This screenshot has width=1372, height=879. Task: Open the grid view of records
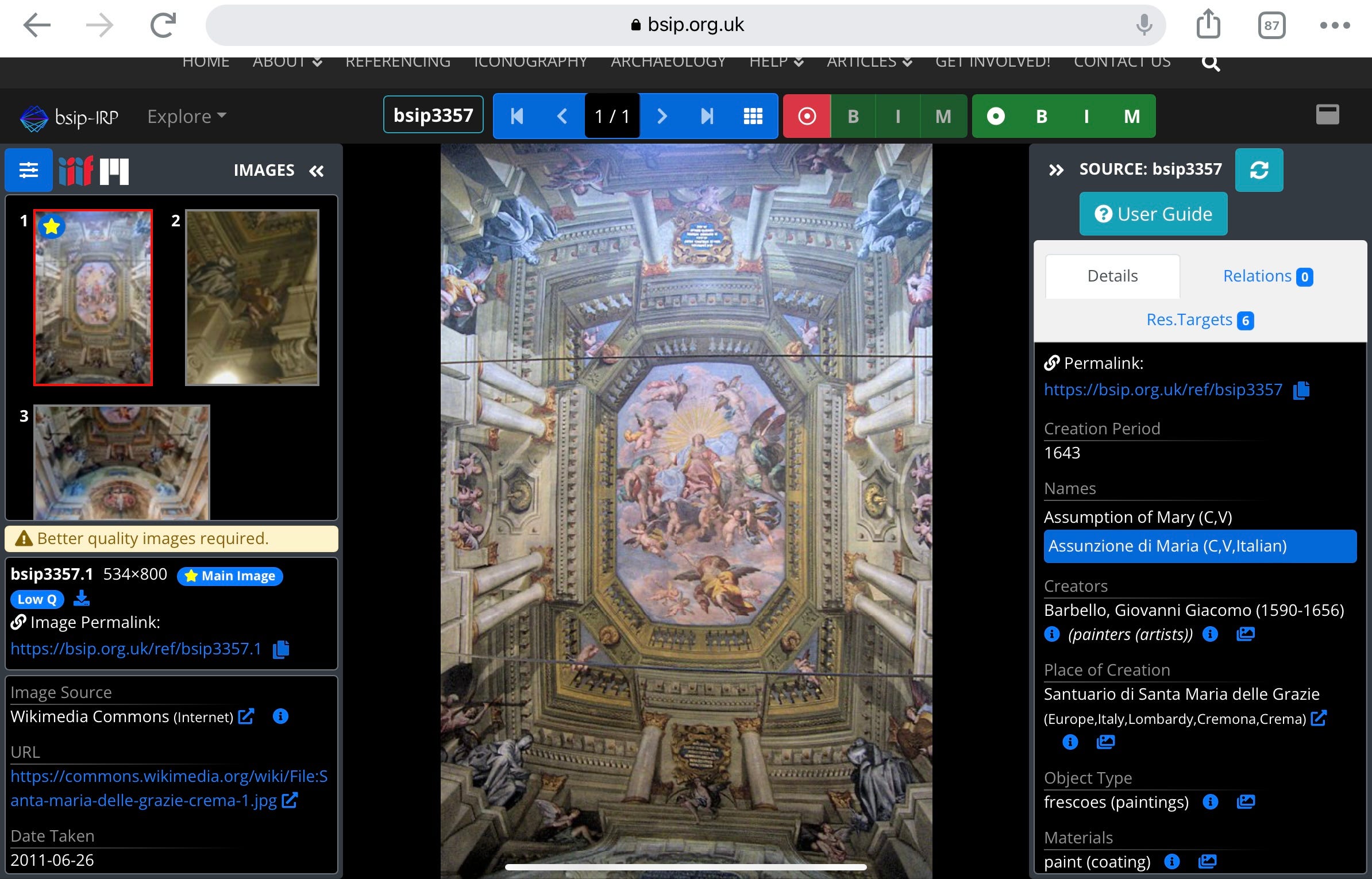pos(753,117)
